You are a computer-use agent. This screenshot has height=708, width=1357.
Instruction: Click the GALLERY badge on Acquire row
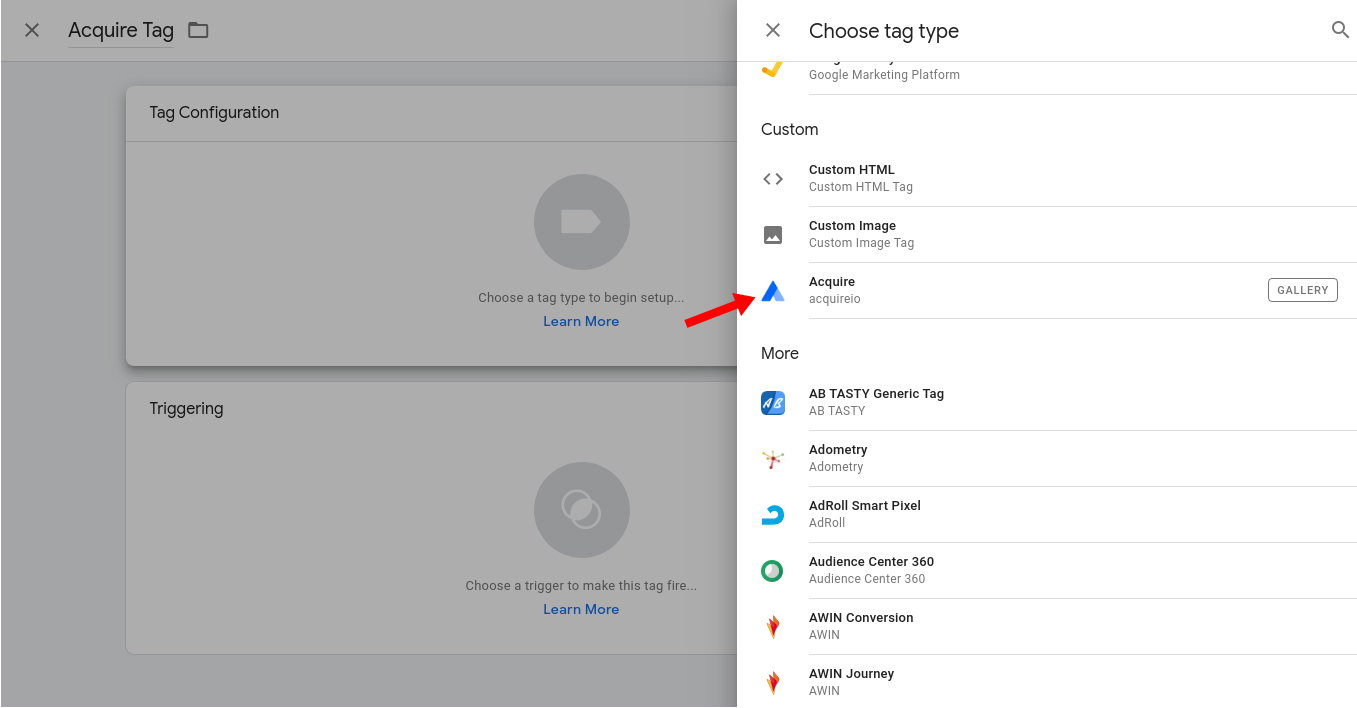click(1302, 290)
